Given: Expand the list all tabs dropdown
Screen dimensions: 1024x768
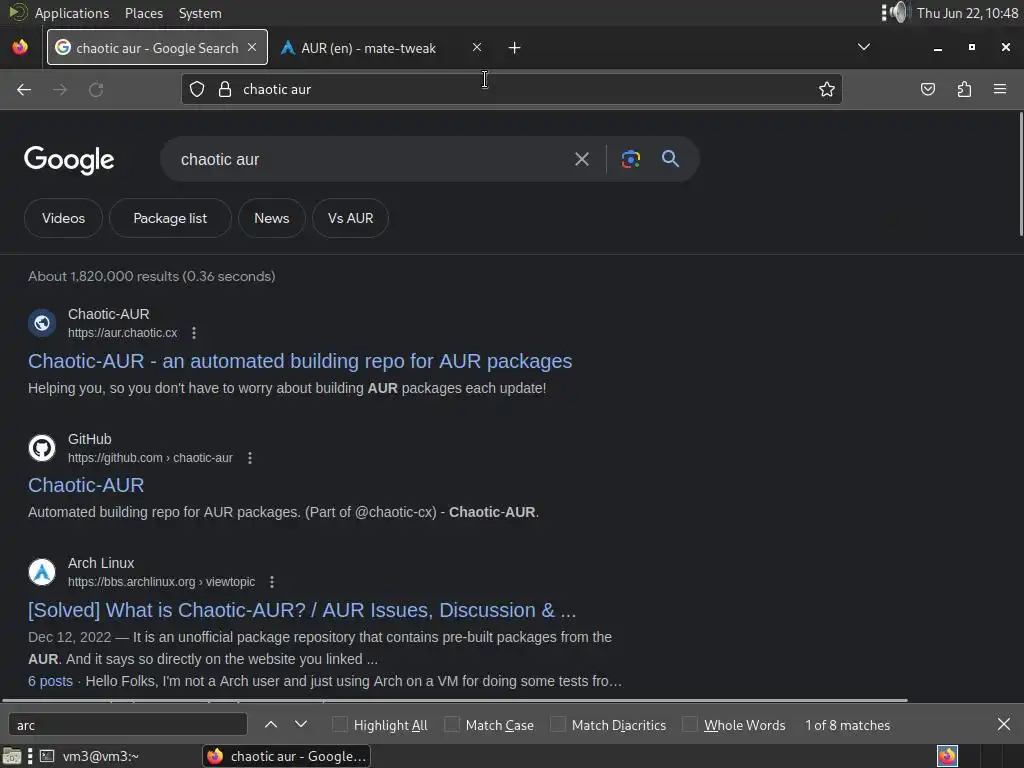Looking at the screenshot, I should (x=863, y=47).
